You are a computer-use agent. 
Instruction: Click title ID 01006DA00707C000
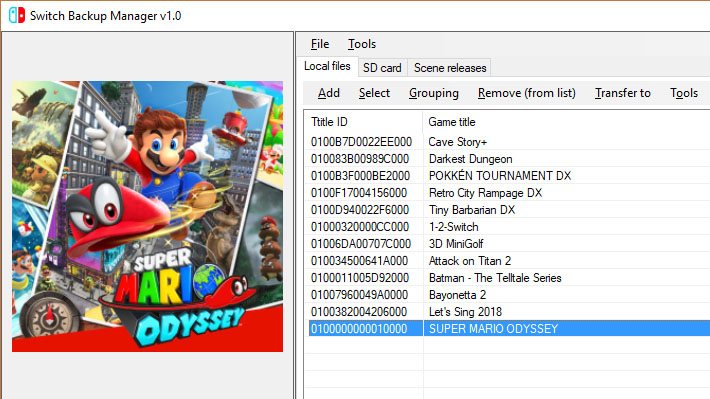click(x=361, y=244)
